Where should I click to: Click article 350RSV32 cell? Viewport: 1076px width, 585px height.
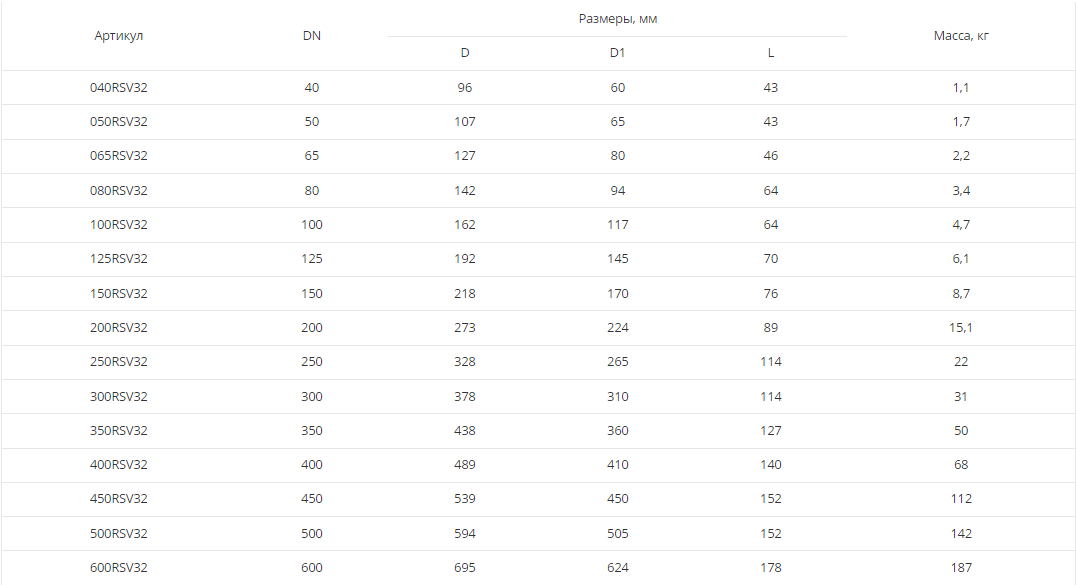119,431
